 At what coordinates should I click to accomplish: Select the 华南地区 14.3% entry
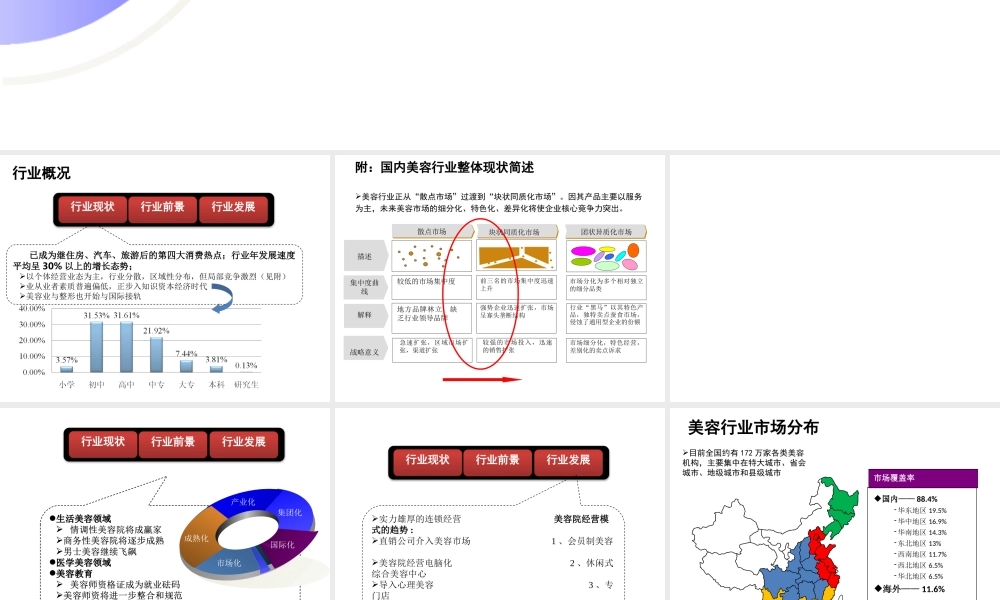pos(921,532)
